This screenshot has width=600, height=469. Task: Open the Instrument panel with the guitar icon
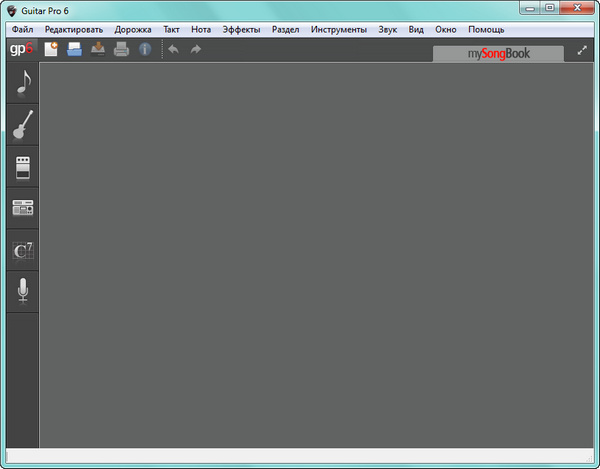click(23, 125)
